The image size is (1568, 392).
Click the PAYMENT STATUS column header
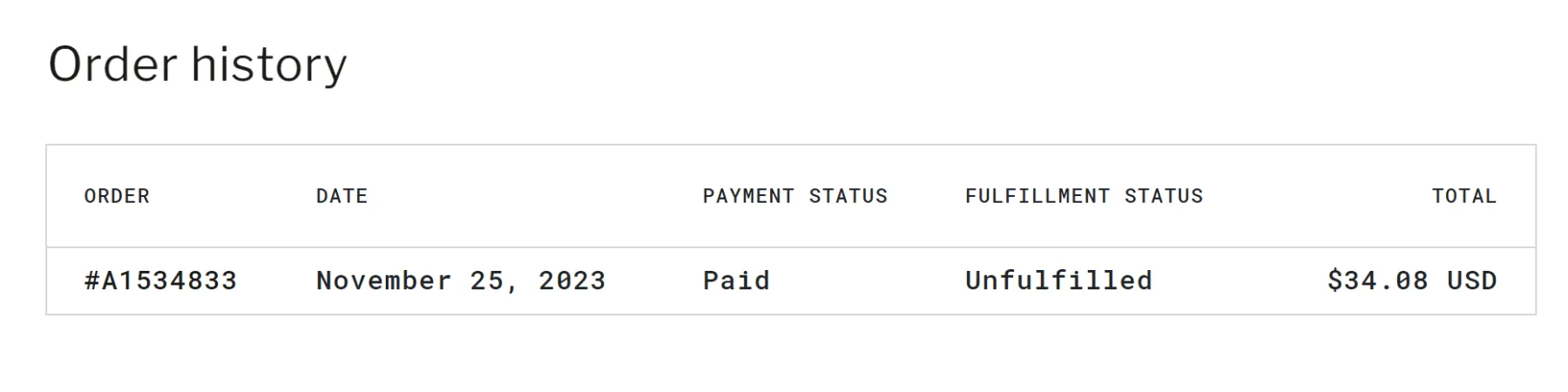click(x=794, y=196)
